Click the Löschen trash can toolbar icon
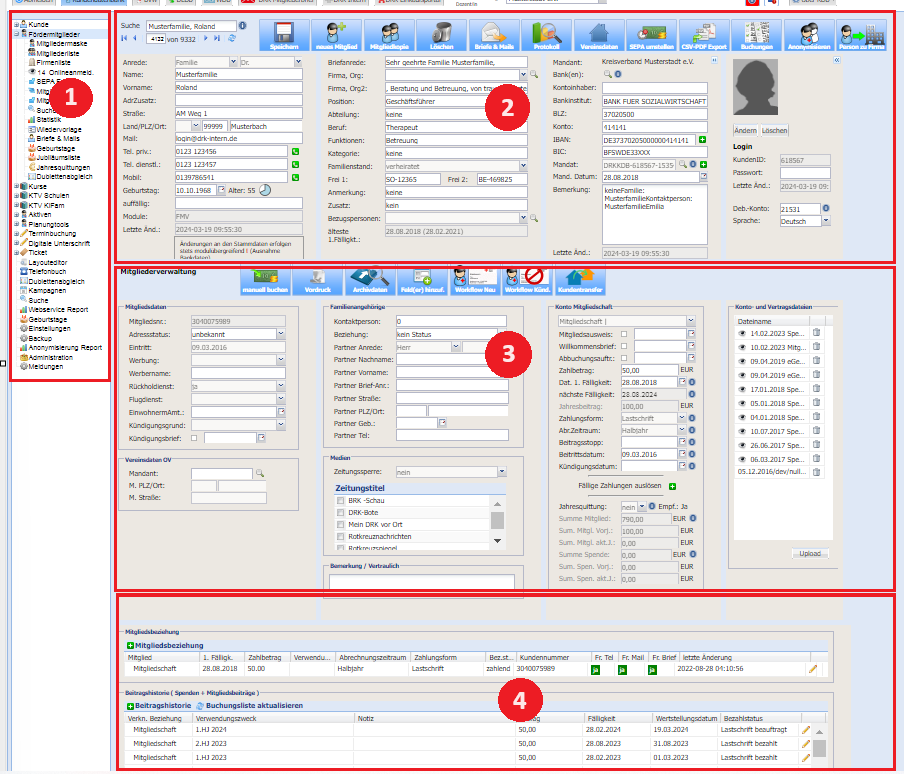Screen dimensions: 904x774 tap(433, 34)
